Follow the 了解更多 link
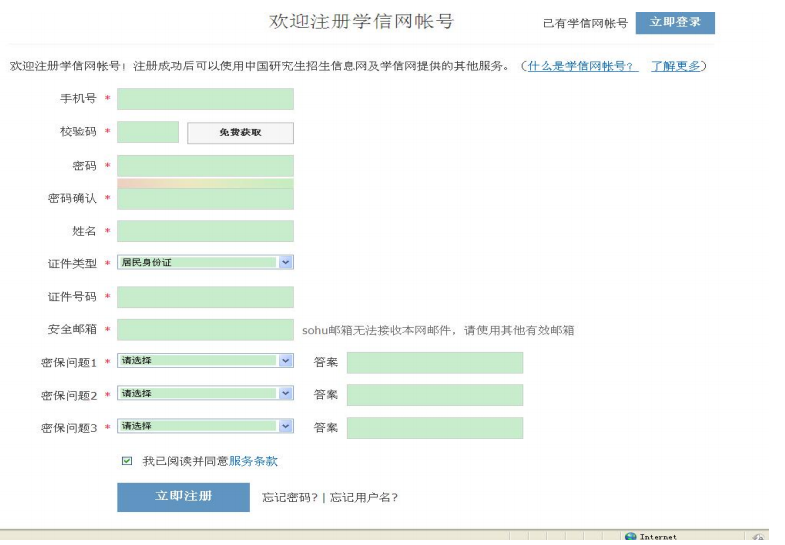The height and width of the screenshot is (545, 785). pos(675,66)
